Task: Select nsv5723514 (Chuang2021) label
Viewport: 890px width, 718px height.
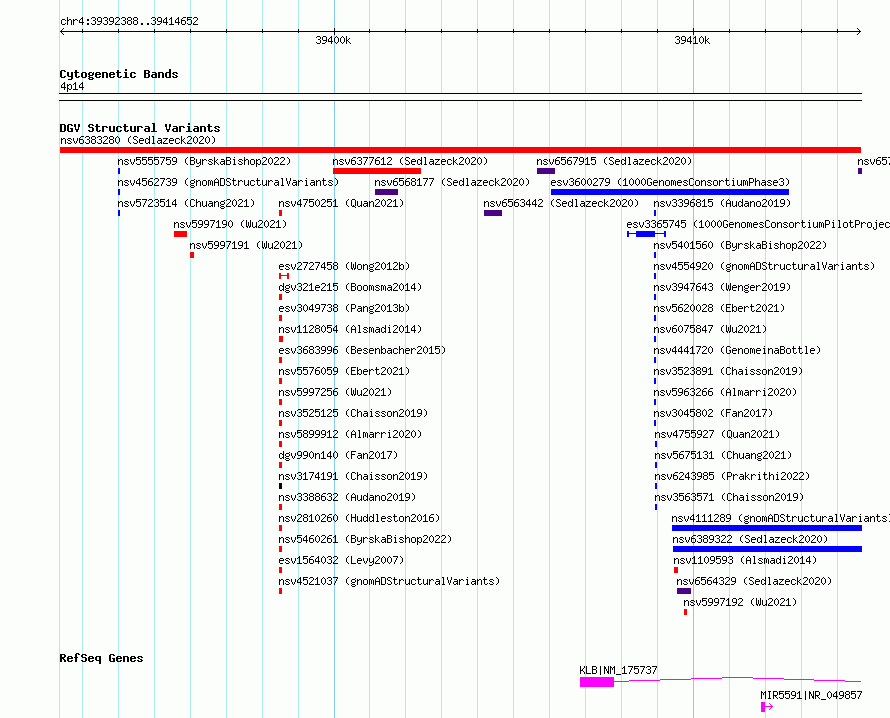Action: (x=186, y=203)
